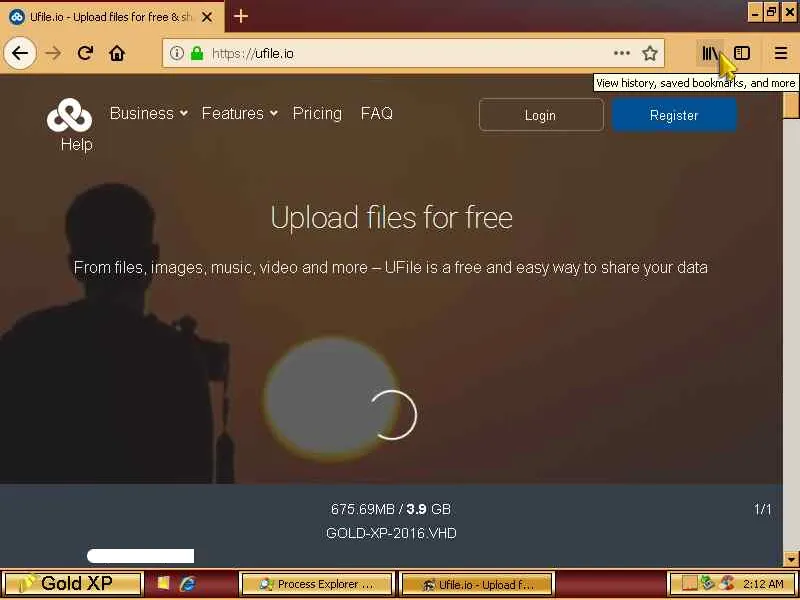Viewport: 800px width, 600px height.
Task: Click the red system tray icon beside the clock
Action: pos(727,583)
